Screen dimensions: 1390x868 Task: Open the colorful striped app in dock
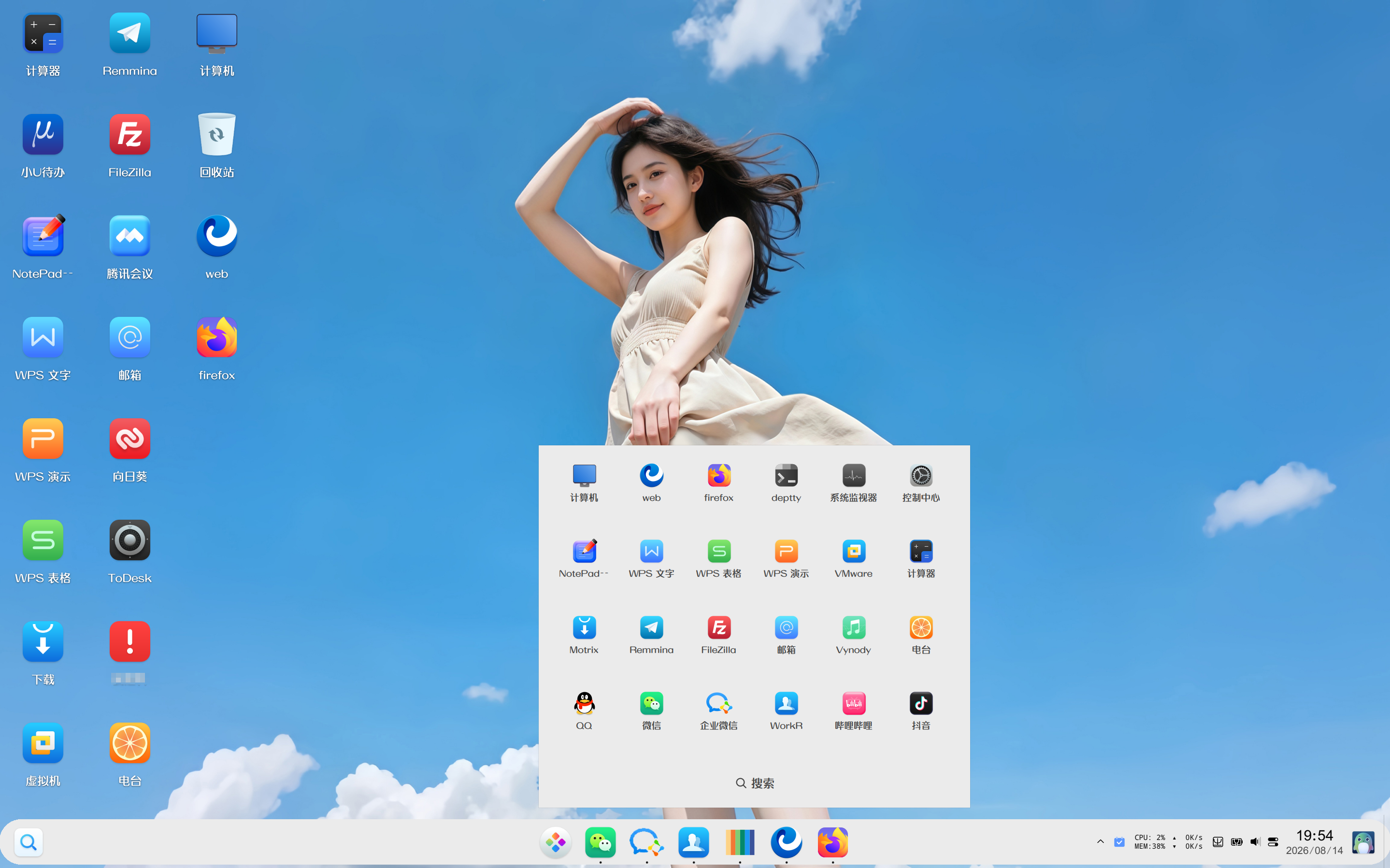click(x=740, y=842)
